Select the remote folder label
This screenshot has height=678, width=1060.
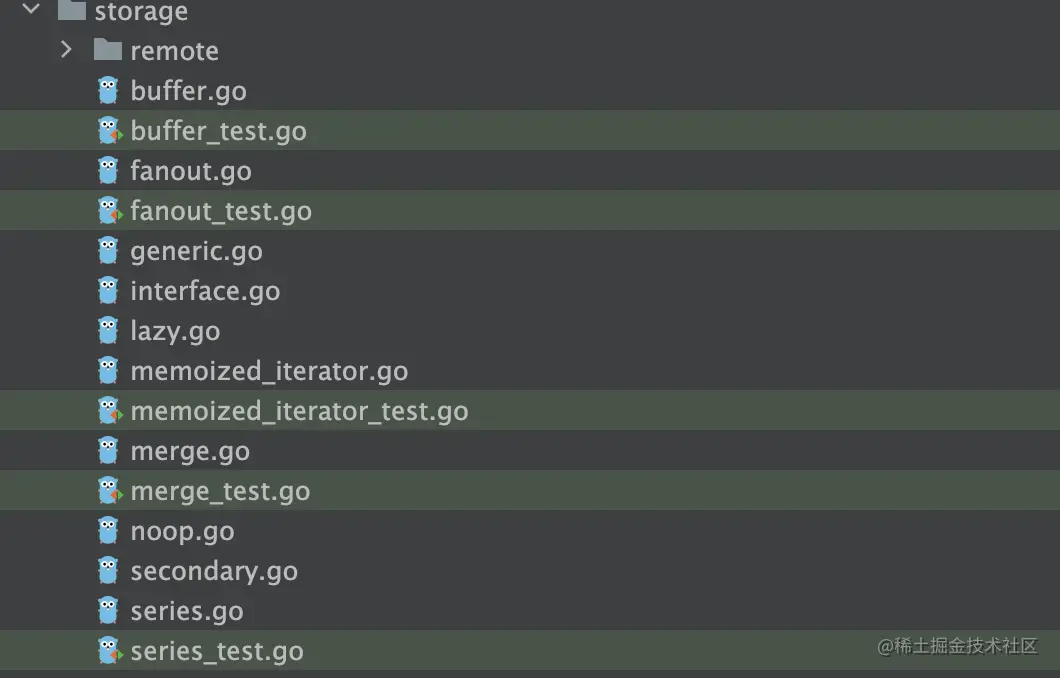[174, 50]
